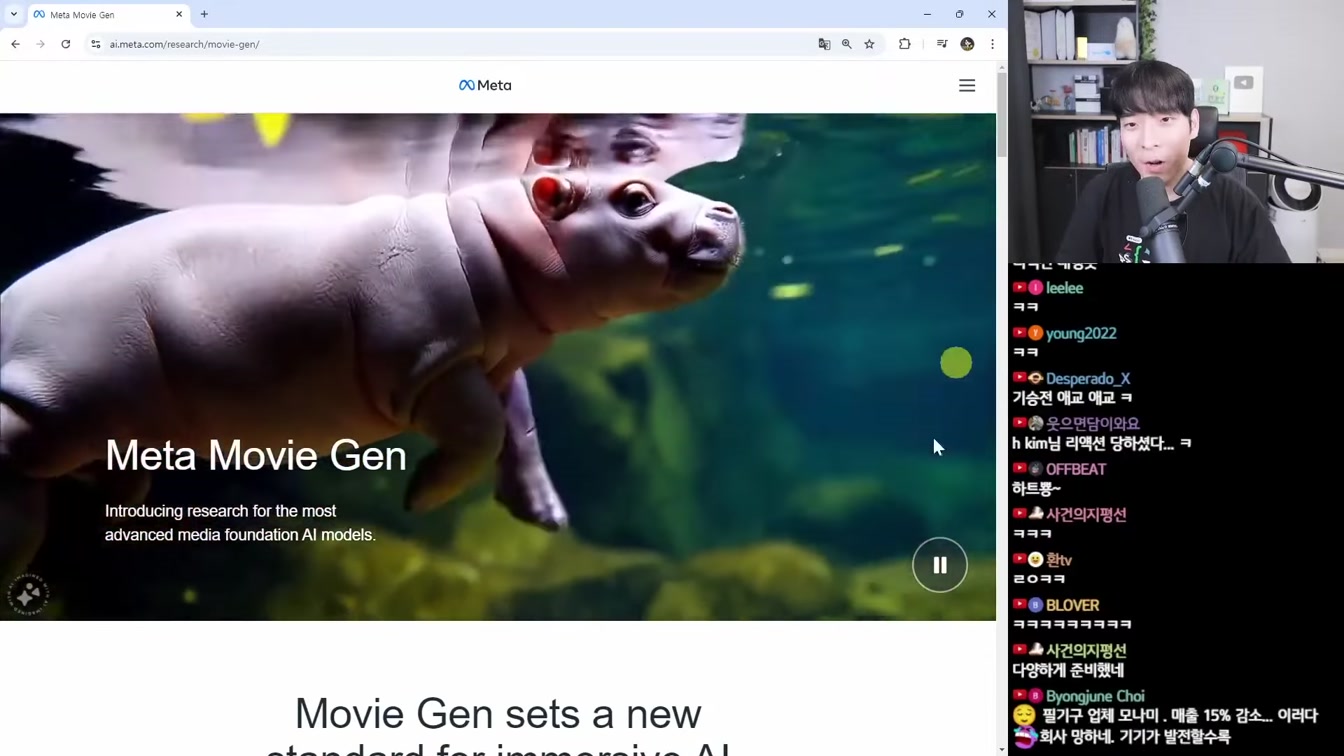Click the 'Meta Movie Gen' headline
Image resolution: width=1344 pixels, height=756 pixels.
pos(256,456)
